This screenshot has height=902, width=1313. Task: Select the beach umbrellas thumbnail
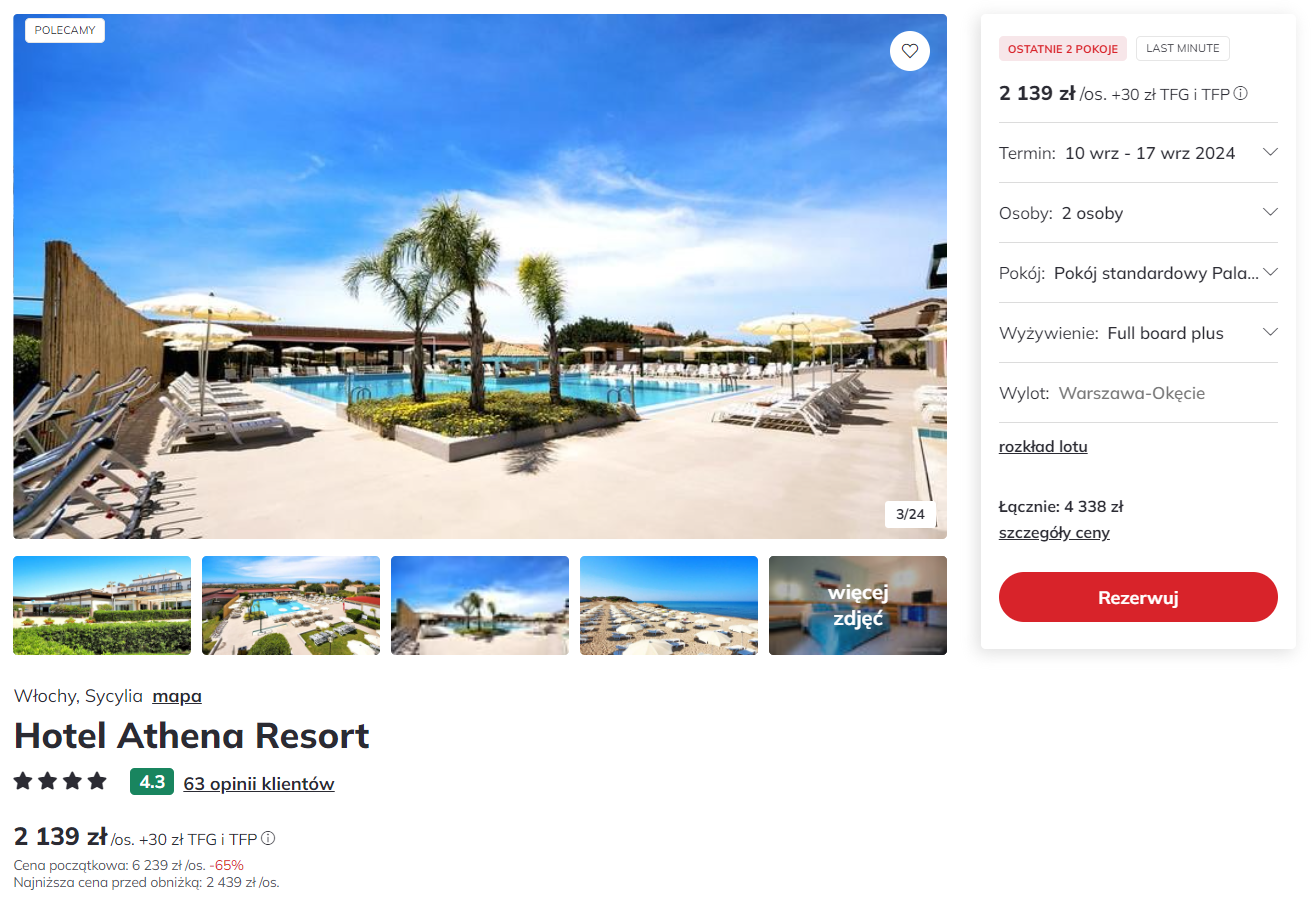669,605
